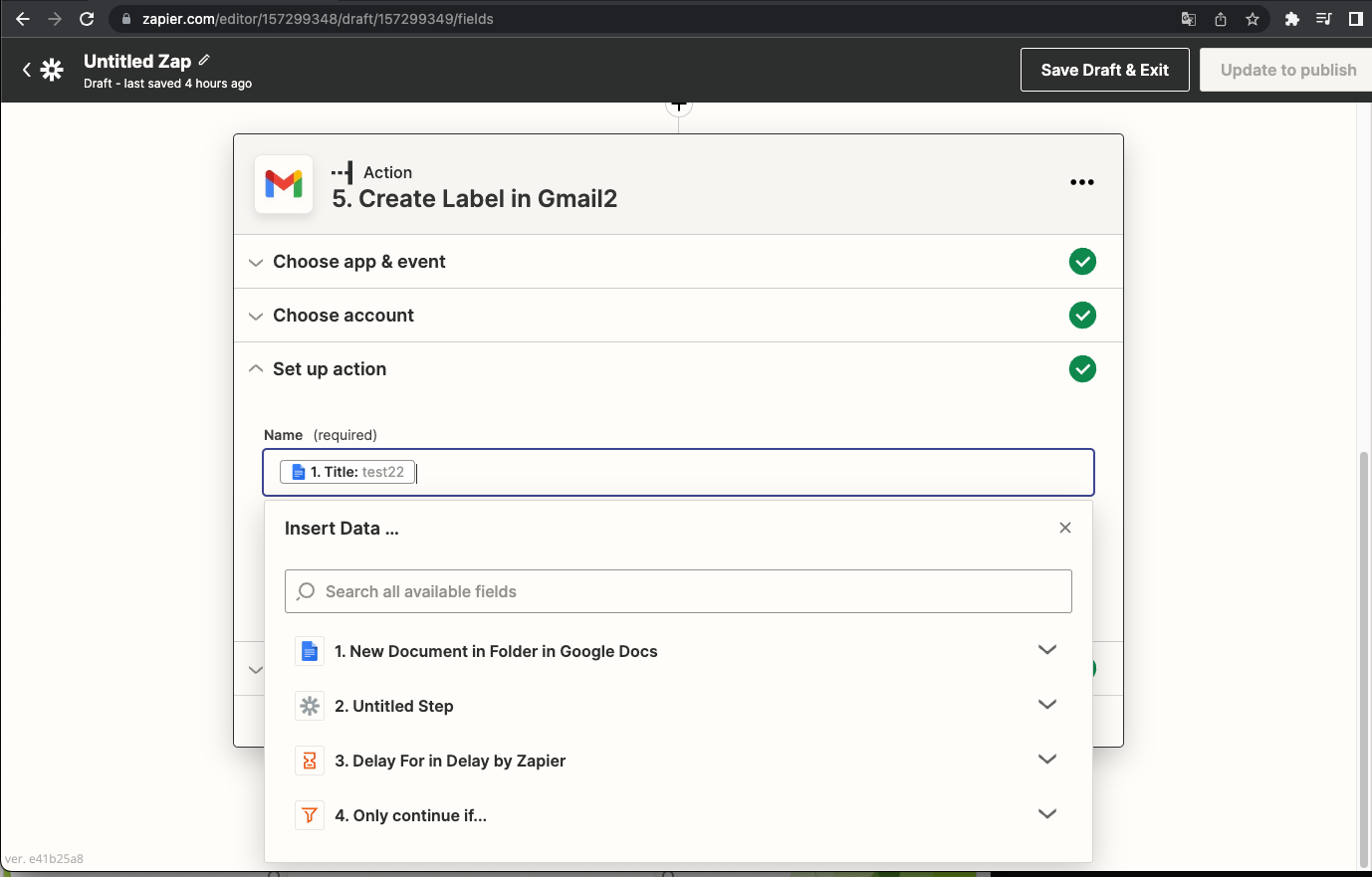Open the browser extensions puzzle icon
The height and width of the screenshot is (877, 1372).
(x=1292, y=19)
